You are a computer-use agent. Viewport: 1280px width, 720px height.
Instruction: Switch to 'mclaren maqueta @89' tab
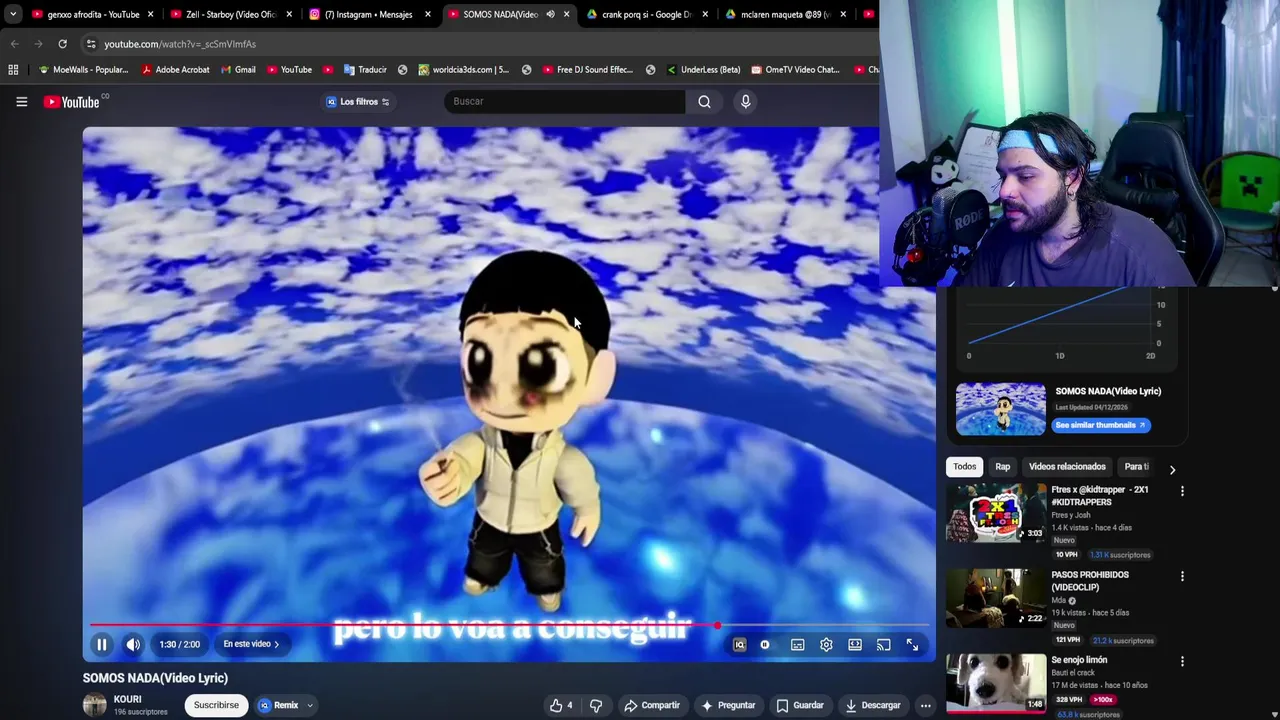[x=783, y=14]
